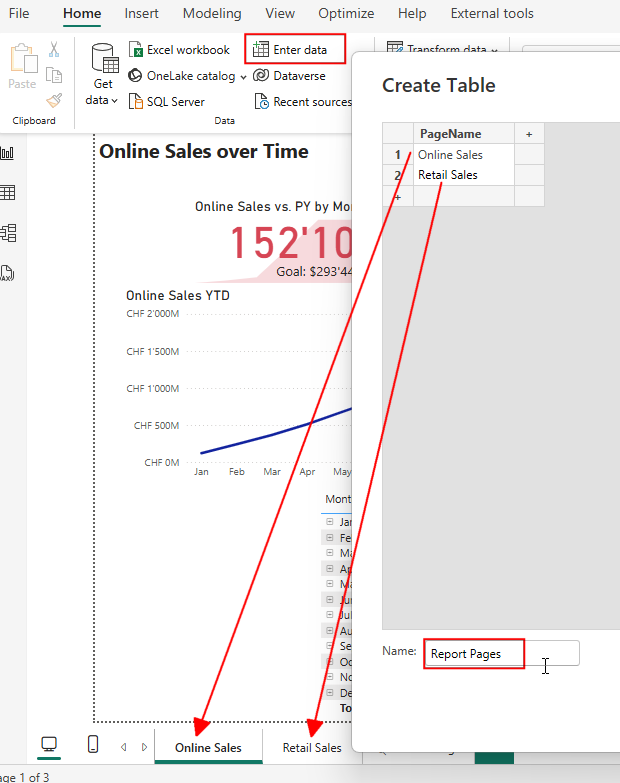Click the Cut scissors icon
620x783 pixels.
tap(54, 49)
